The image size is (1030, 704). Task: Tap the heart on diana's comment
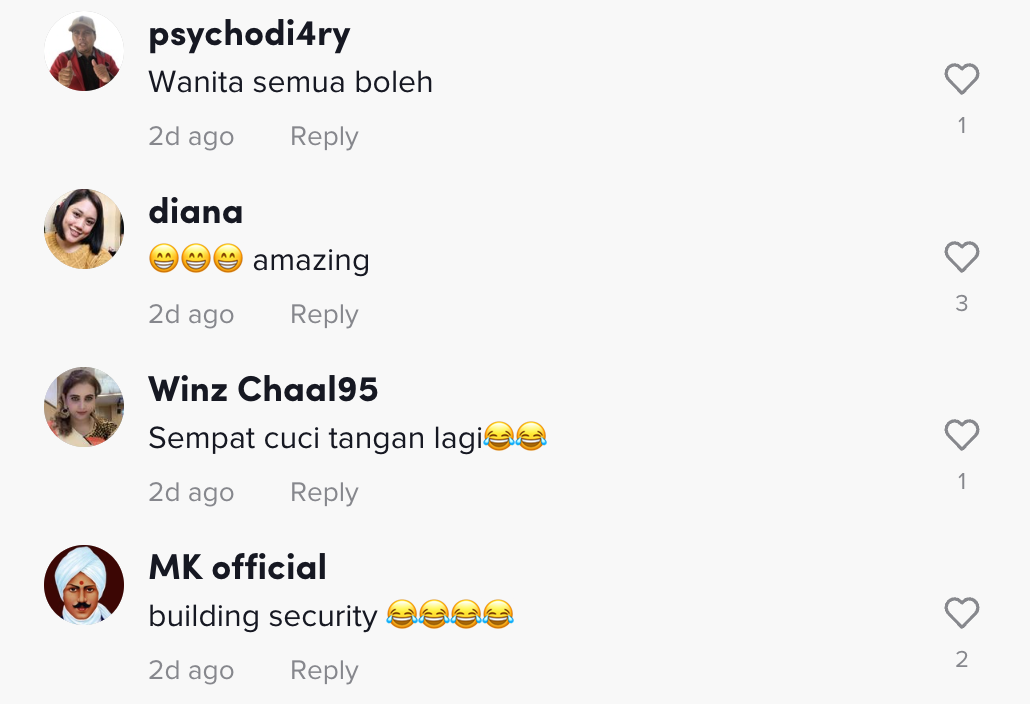[x=962, y=257]
